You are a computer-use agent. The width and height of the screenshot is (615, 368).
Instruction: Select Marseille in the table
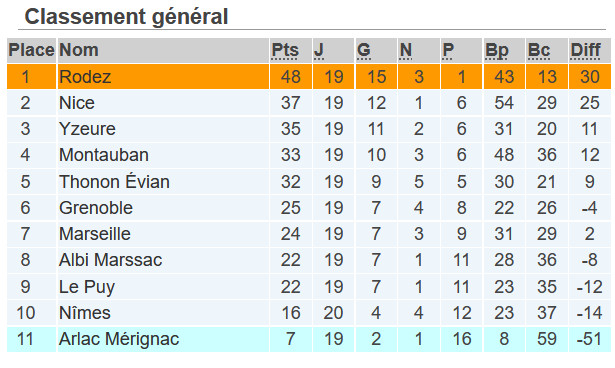point(95,234)
